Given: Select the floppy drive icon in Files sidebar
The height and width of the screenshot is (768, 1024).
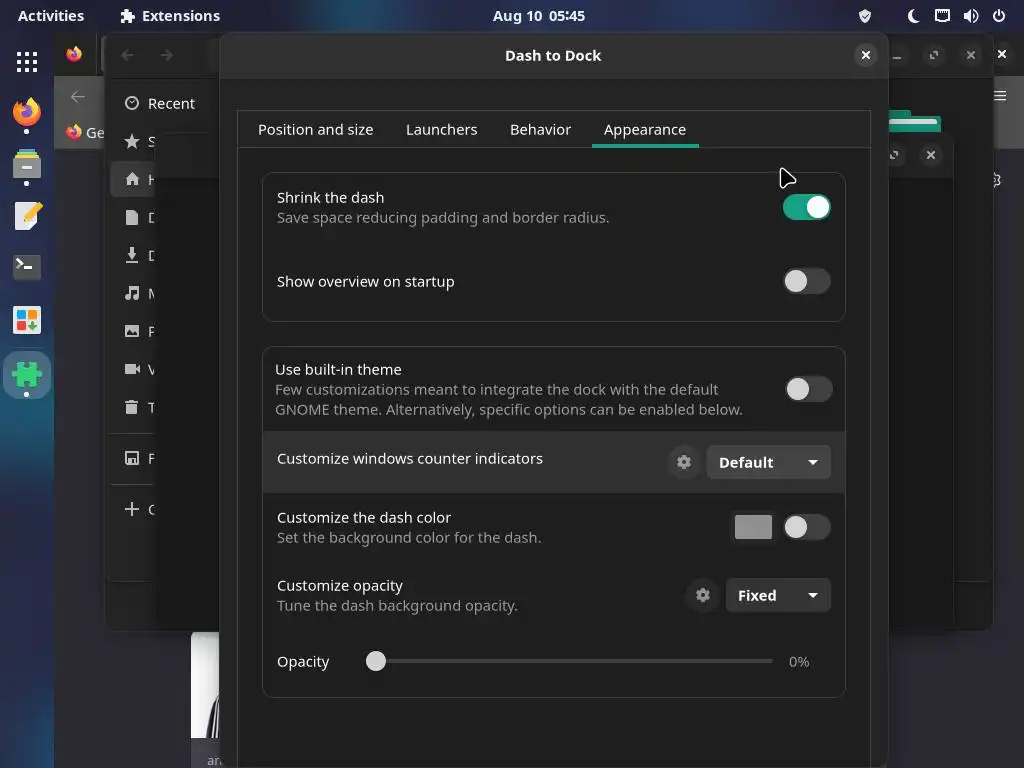Looking at the screenshot, I should click(x=132, y=458).
